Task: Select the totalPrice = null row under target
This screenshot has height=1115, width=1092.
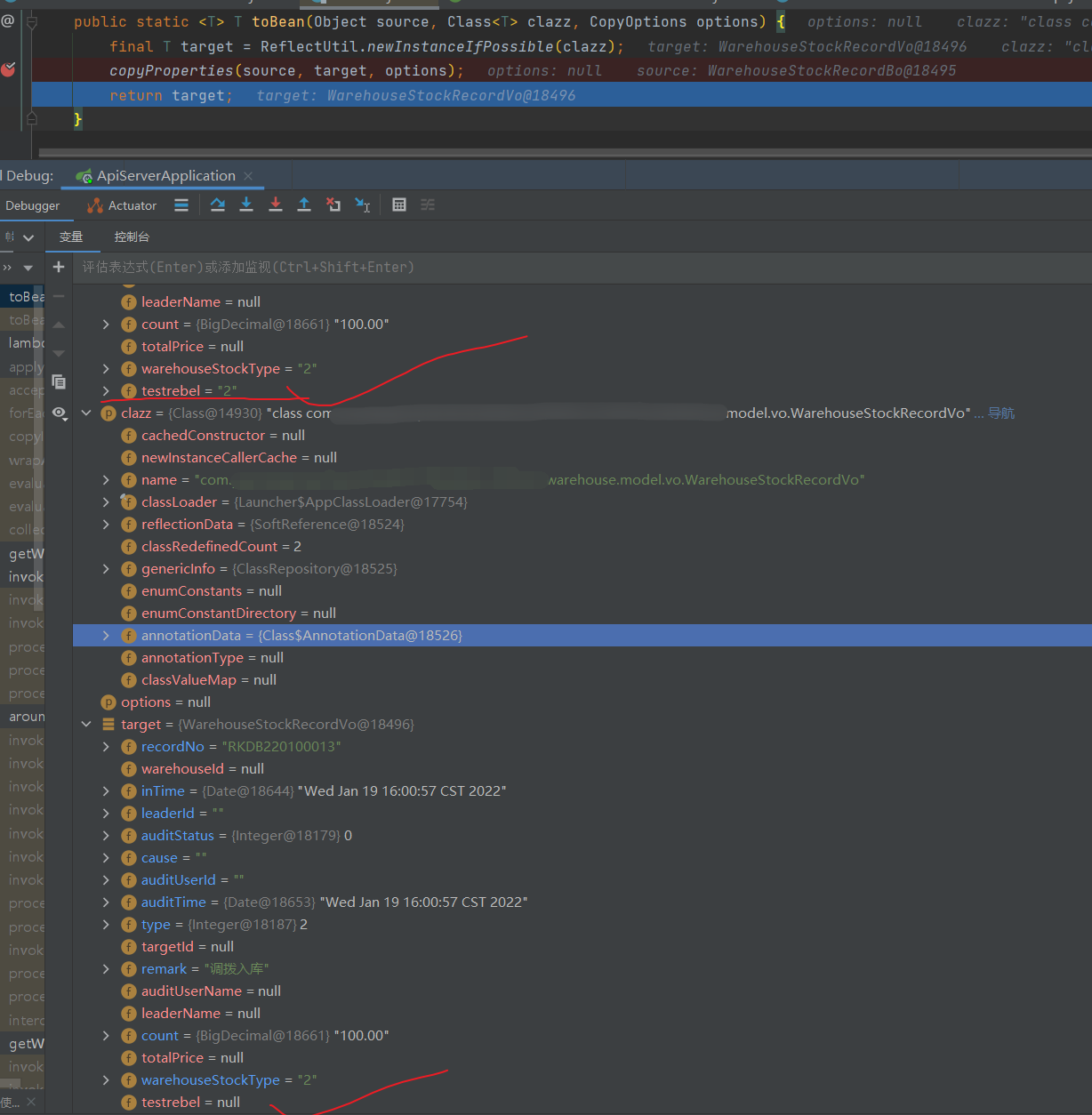Action: [x=582, y=1058]
